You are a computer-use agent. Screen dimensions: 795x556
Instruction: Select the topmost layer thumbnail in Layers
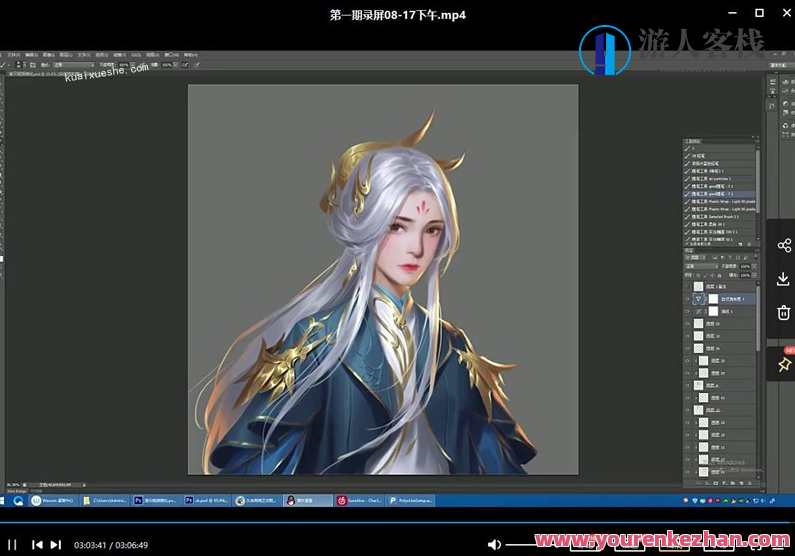(698, 286)
